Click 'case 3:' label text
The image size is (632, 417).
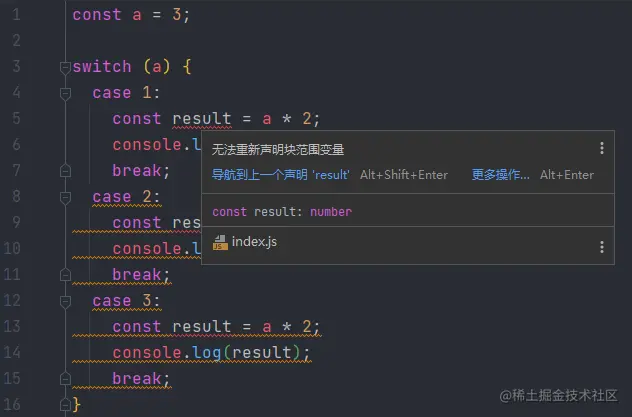tap(126, 301)
